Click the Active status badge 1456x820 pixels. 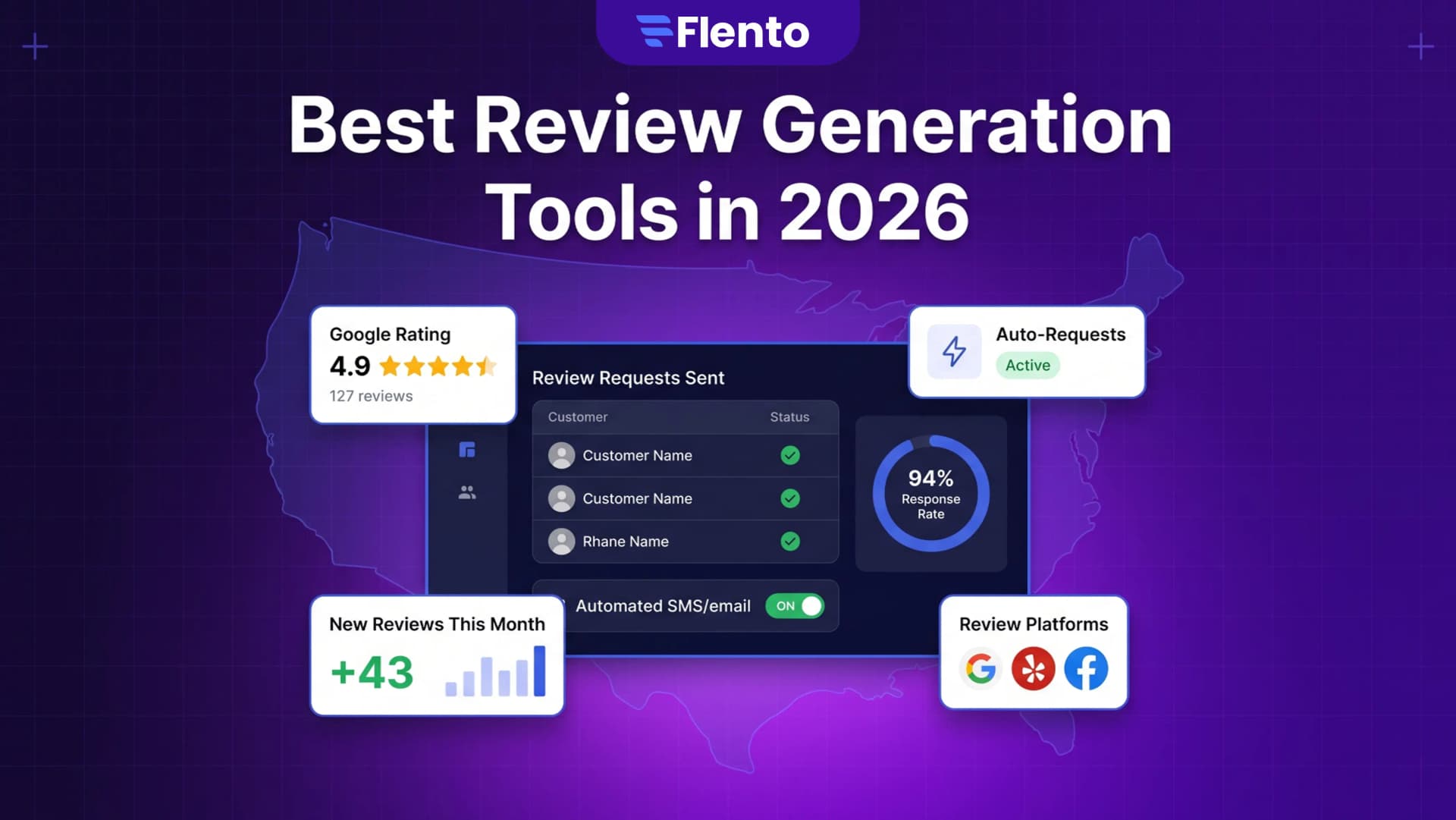[x=1028, y=365]
